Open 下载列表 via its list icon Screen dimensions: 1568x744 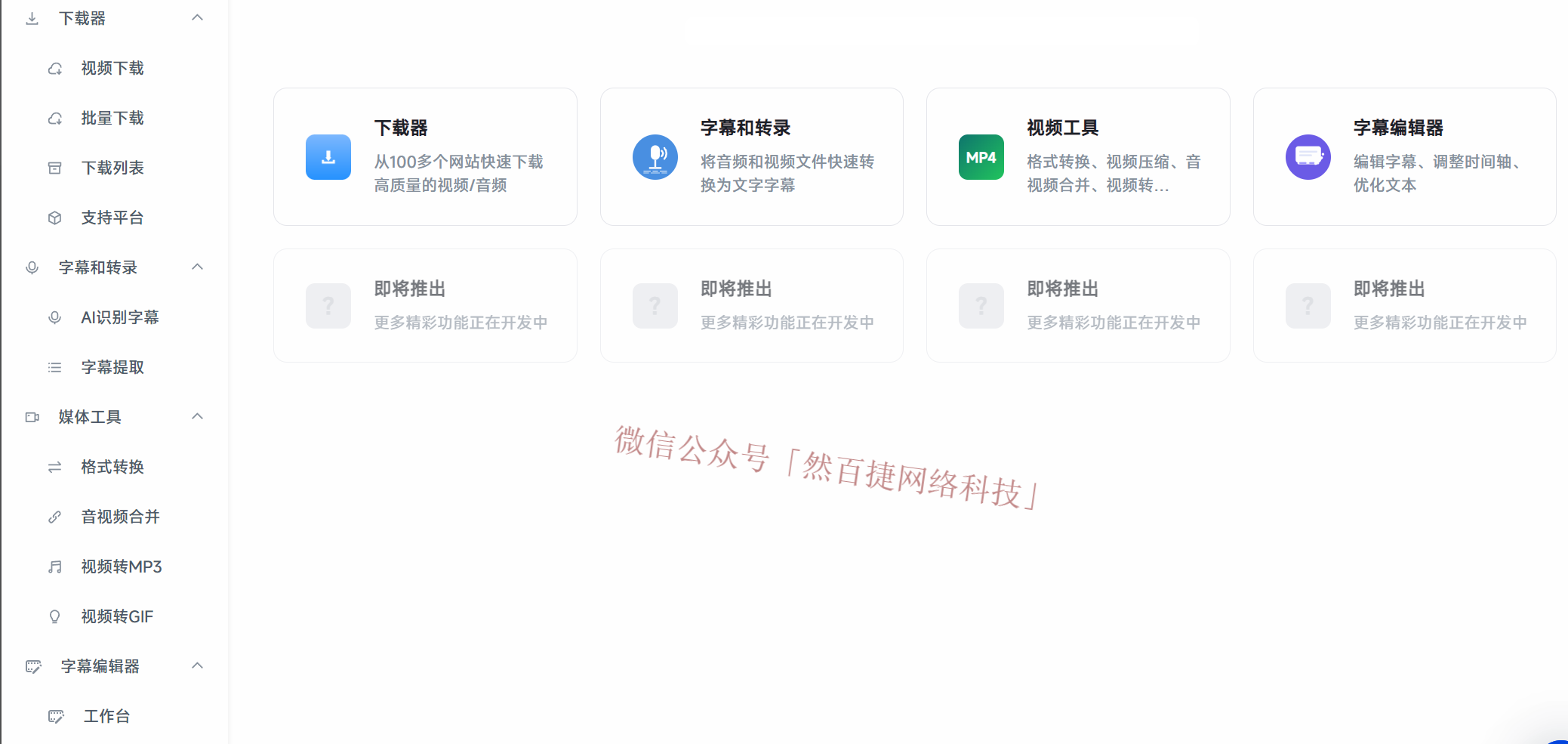click(x=54, y=168)
